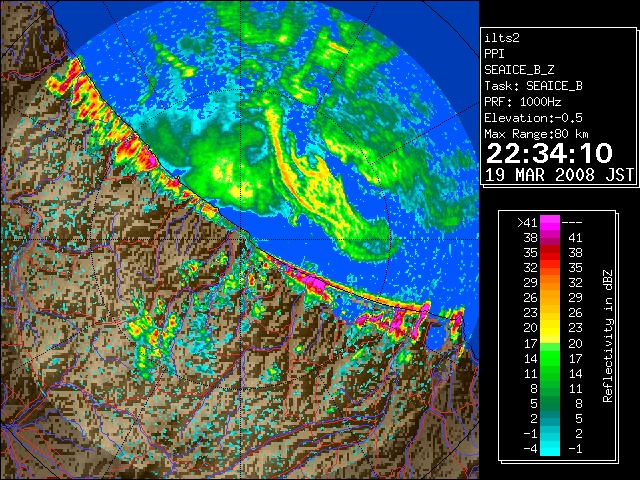Click the radar center at range-ring crosshair
Image resolution: width=640 pixels, height=480 pixels.
click(x=240, y=240)
